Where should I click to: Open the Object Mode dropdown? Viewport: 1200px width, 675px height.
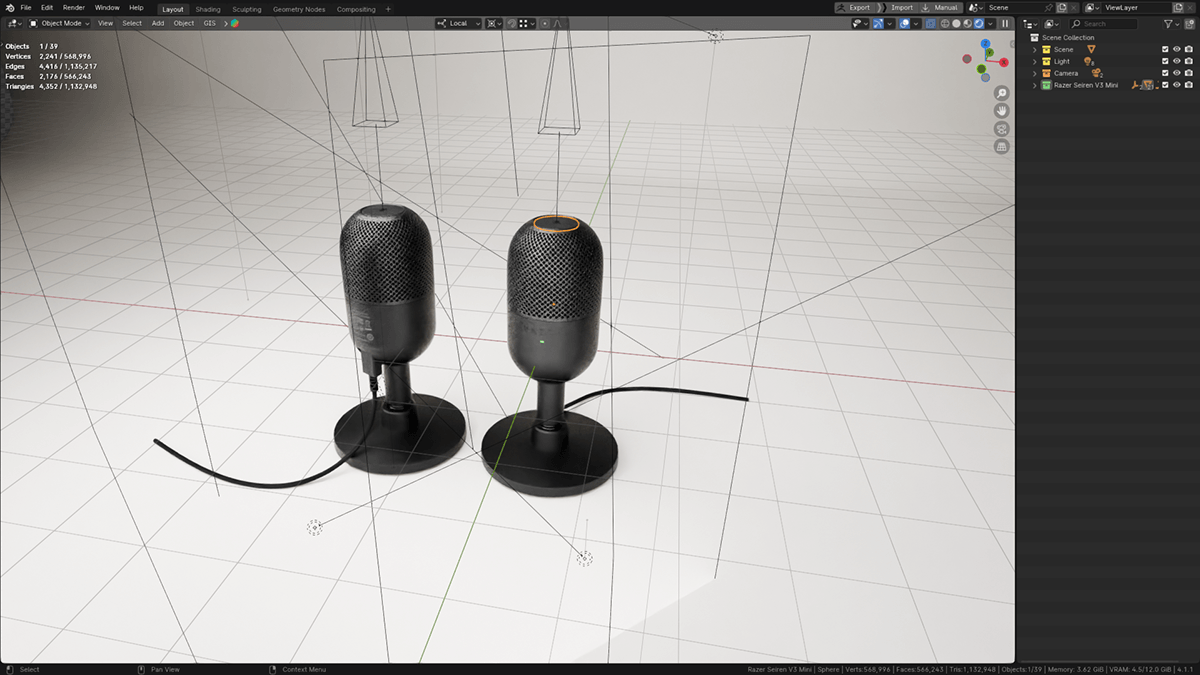pyautogui.click(x=59, y=23)
